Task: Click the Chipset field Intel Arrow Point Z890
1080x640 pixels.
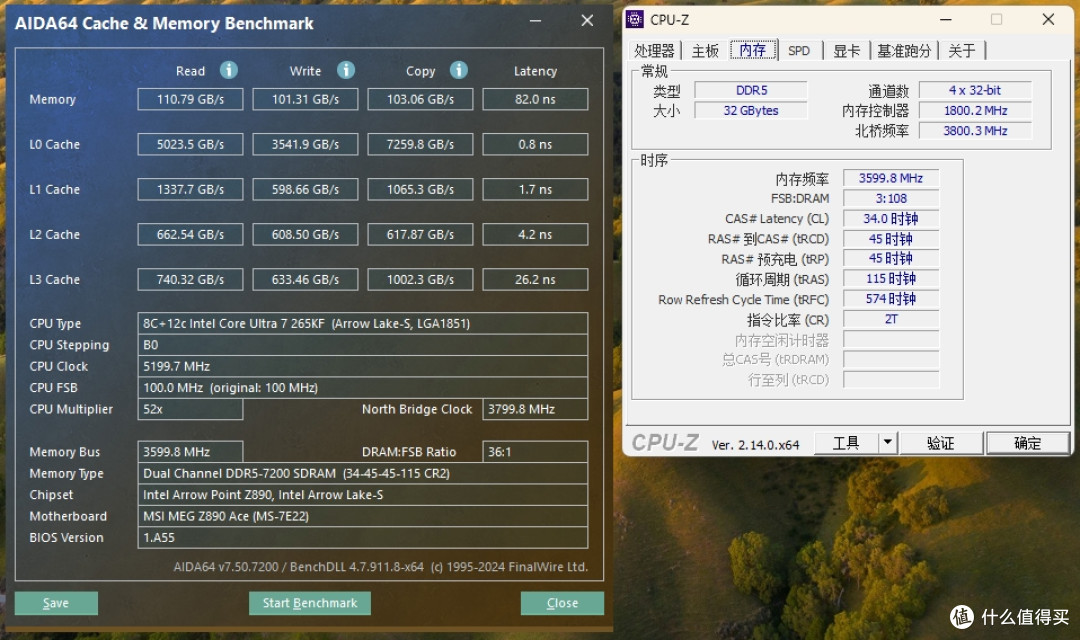Action: 363,495
